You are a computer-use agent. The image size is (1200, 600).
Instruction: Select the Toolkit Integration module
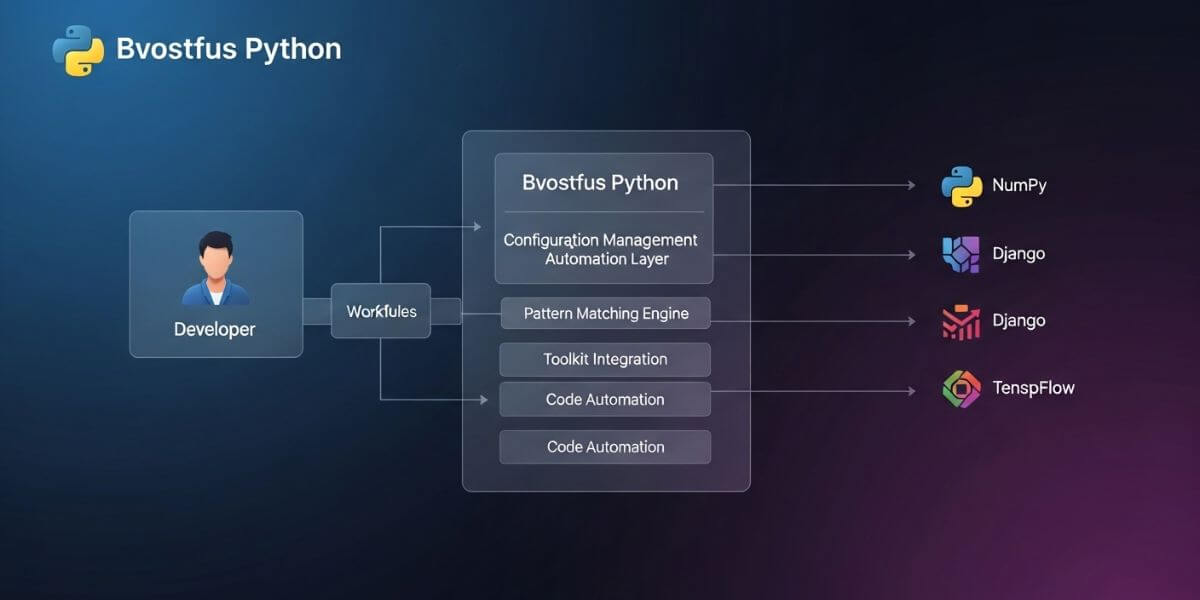coord(604,359)
